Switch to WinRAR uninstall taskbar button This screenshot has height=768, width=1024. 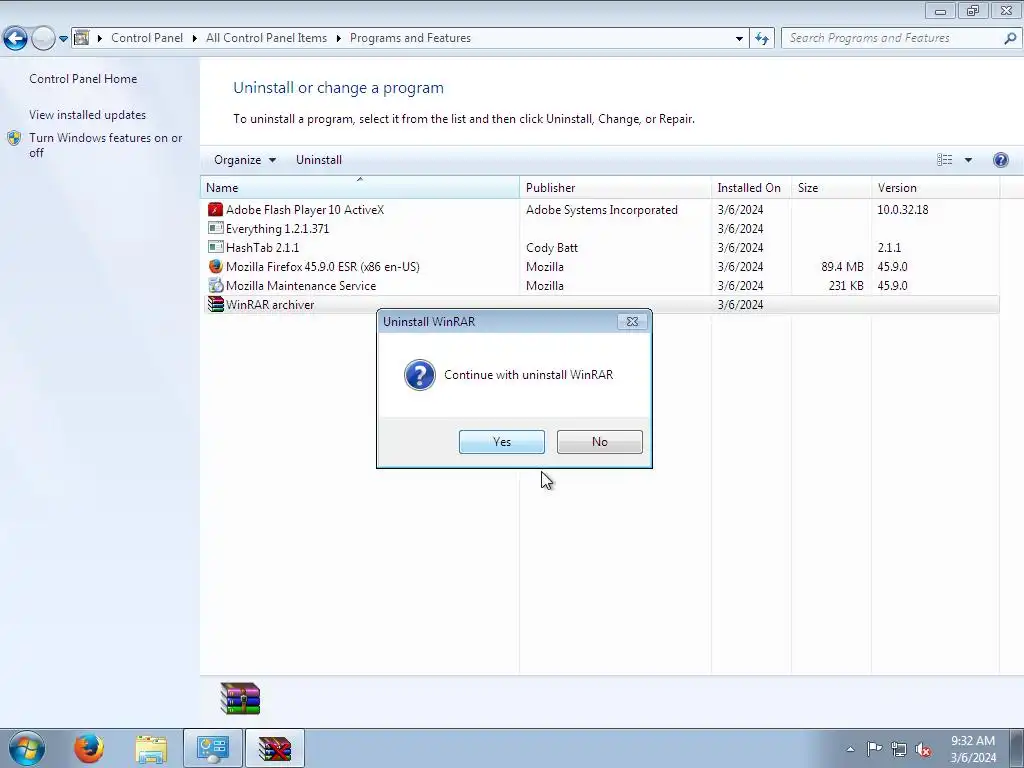coord(274,748)
